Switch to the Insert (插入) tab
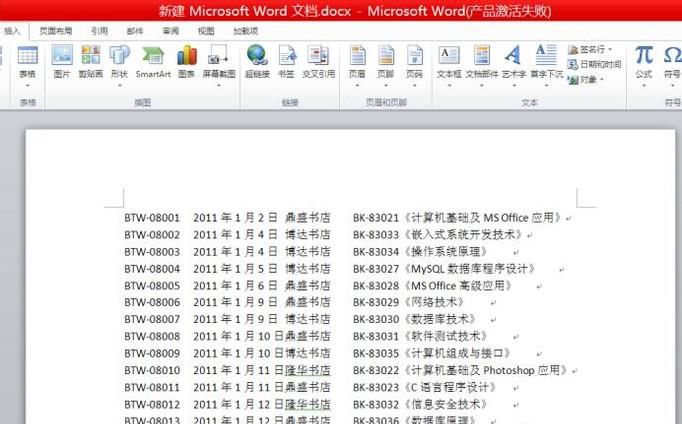 [x=12, y=31]
